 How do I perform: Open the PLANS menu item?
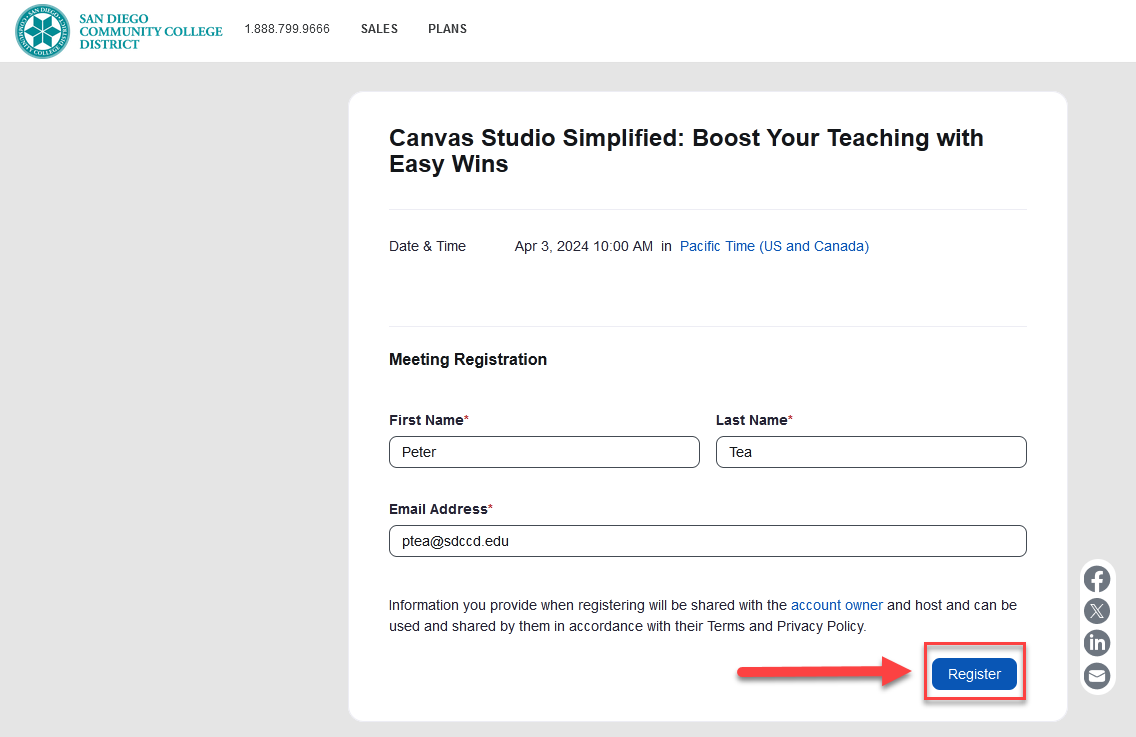pyautogui.click(x=447, y=29)
